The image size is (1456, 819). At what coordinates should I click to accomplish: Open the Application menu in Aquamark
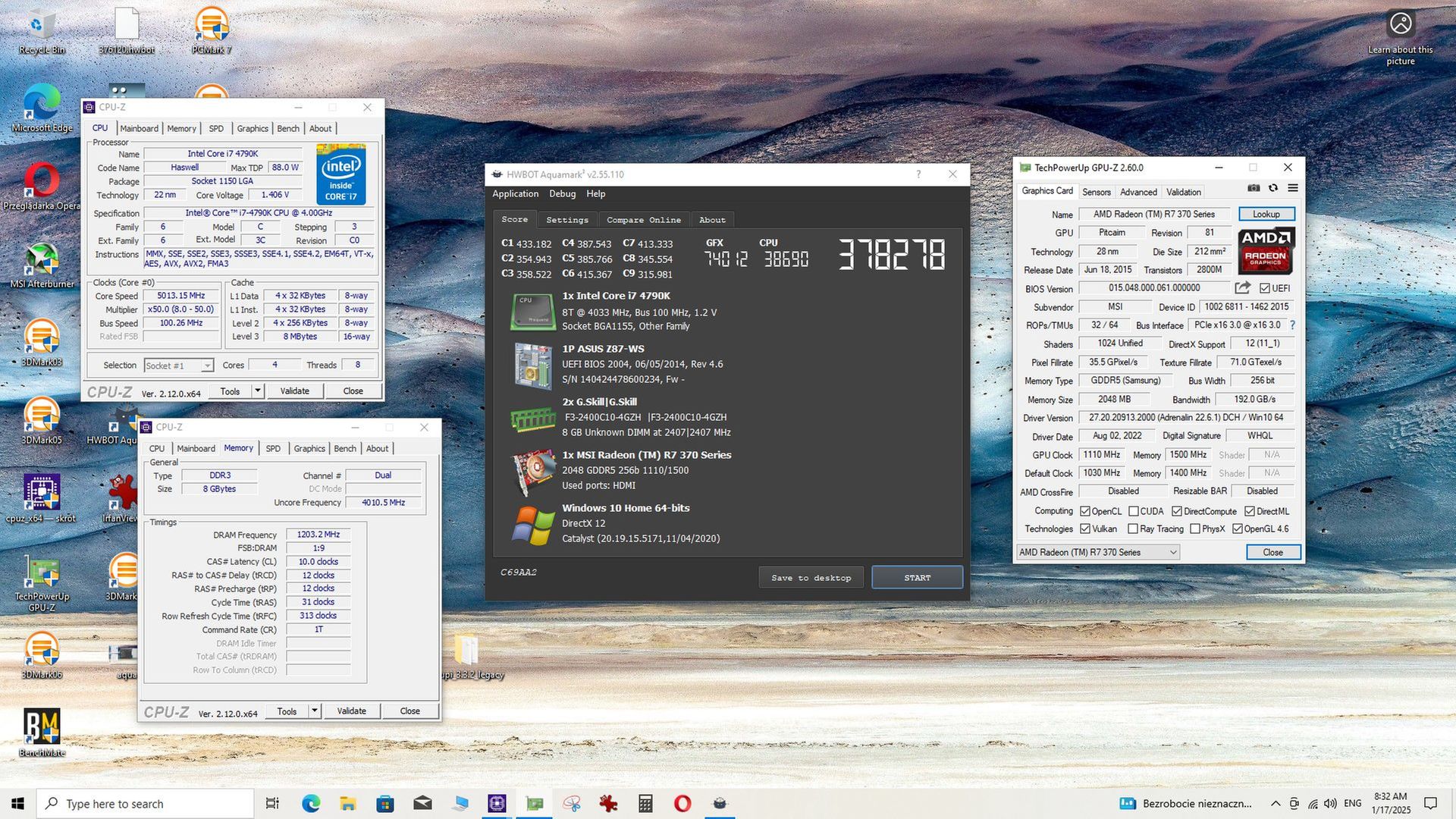[x=515, y=194]
